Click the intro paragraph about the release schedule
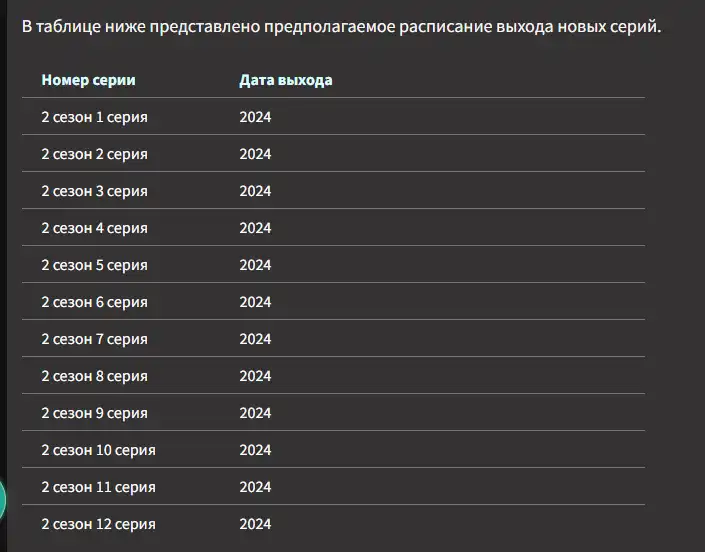Screen dimensions: 705x552 click(342, 27)
